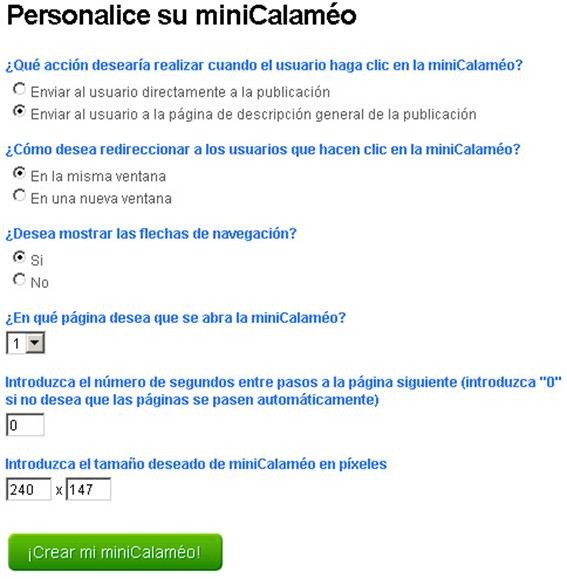Select 'Si' radio for navigation arrows
This screenshot has height=579, width=567.
pyautogui.click(x=19, y=257)
